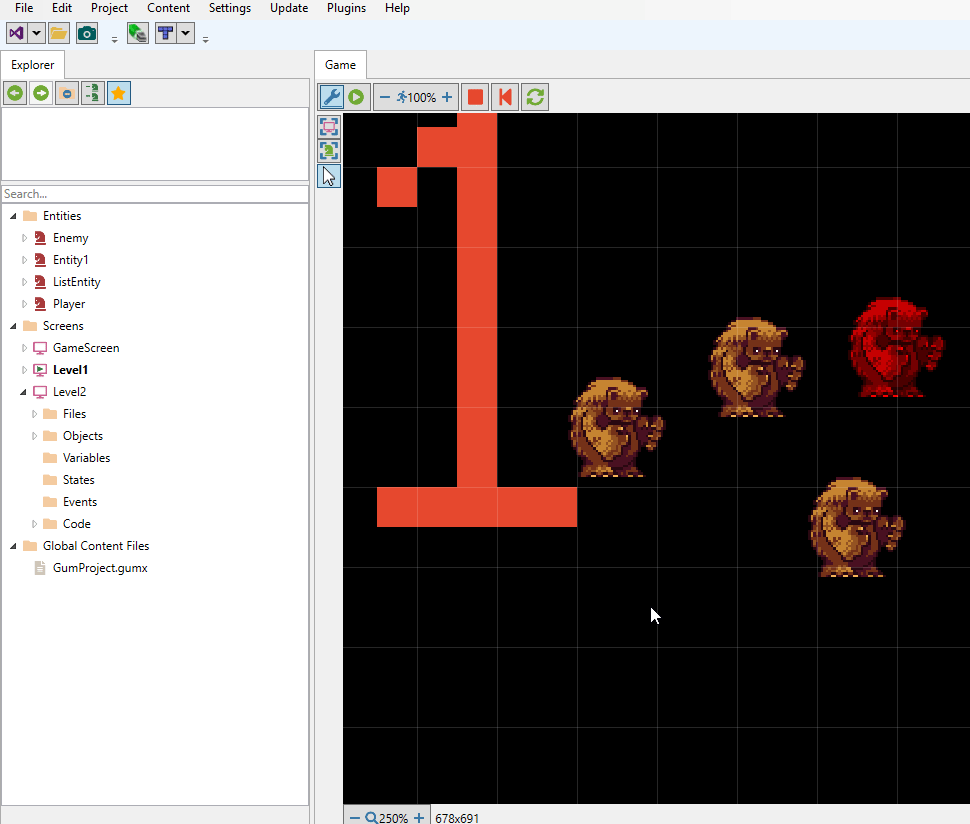
Task: Click the camera icon in the toolbar
Action: 87,33
